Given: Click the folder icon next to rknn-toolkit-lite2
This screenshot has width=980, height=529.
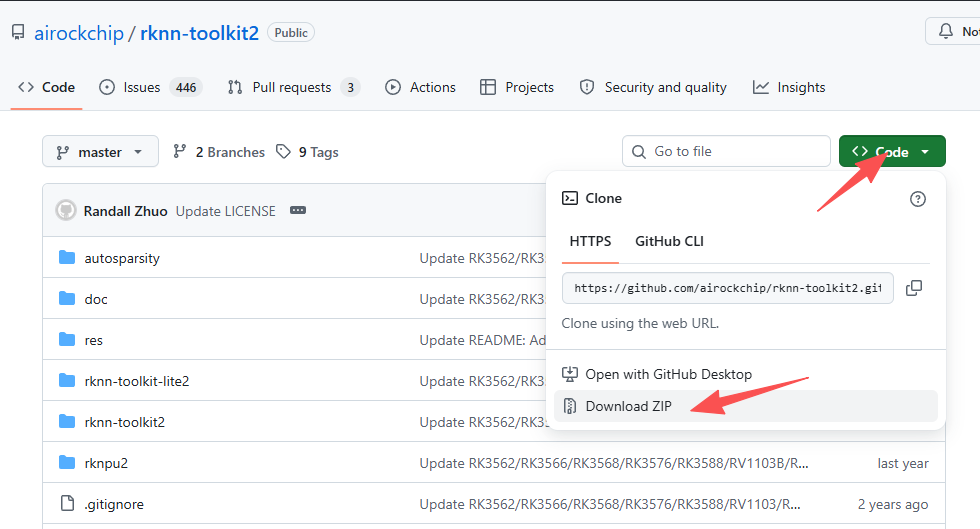Looking at the screenshot, I should (67, 380).
